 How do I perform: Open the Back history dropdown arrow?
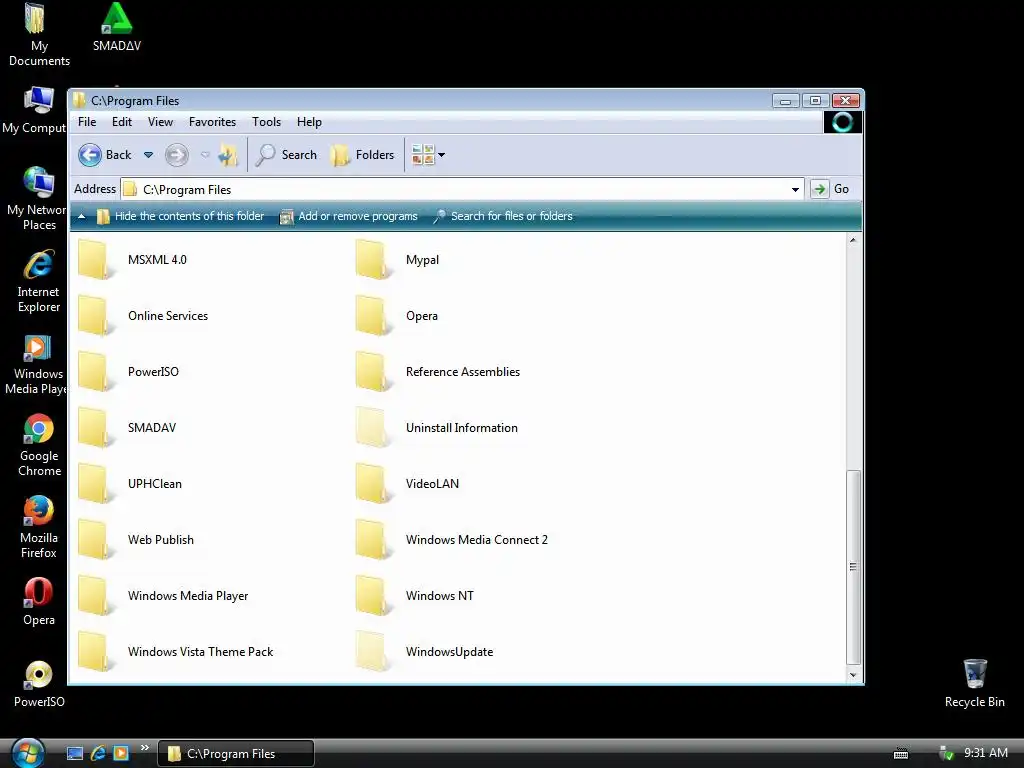148,155
